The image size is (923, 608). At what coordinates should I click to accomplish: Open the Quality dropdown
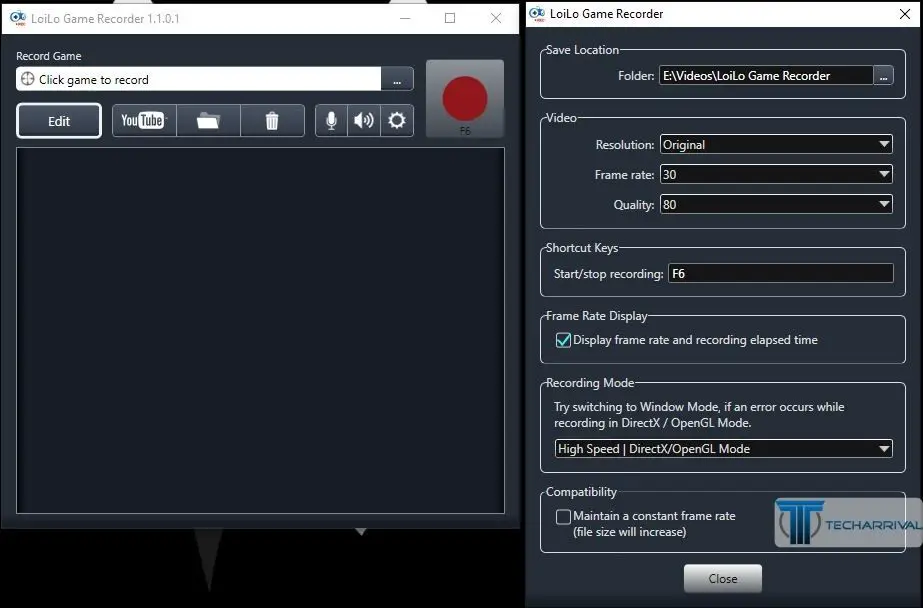[776, 204]
